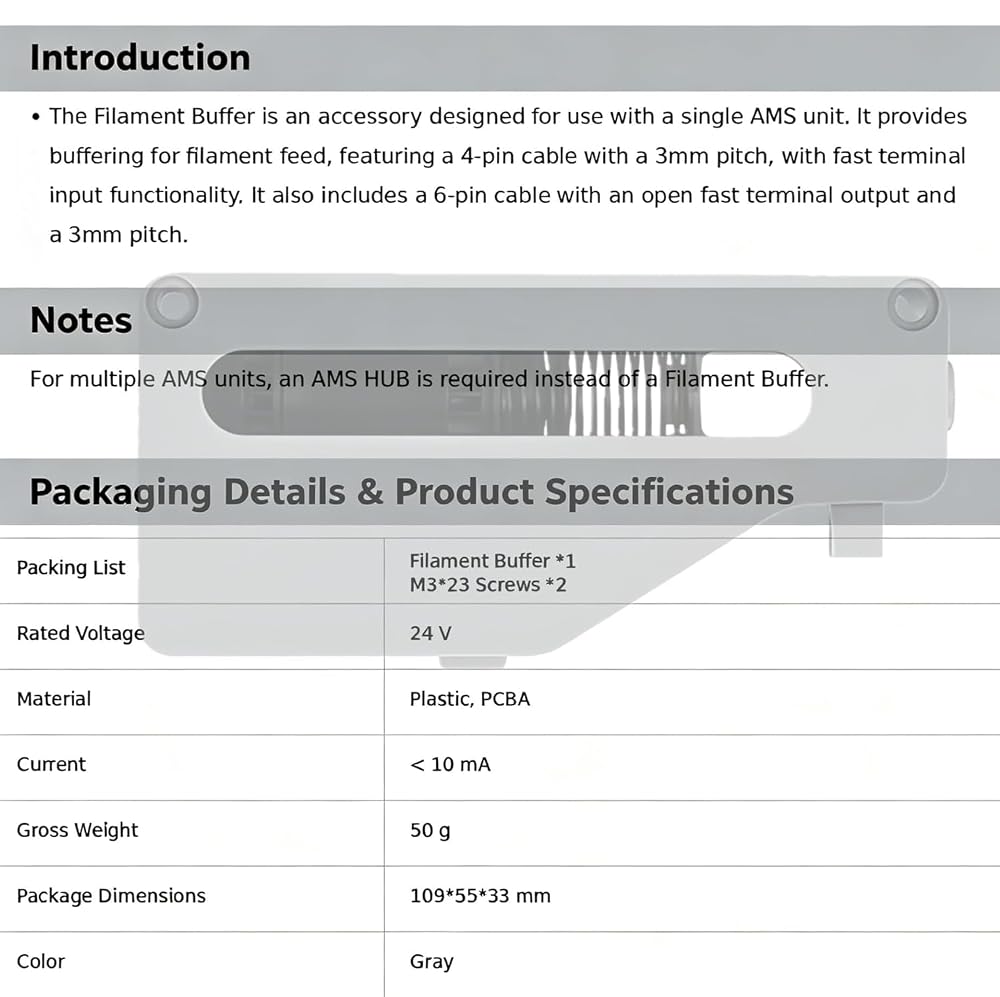Click the right screw hole on the buffer image
The width and height of the screenshot is (1000, 997).
(x=913, y=304)
